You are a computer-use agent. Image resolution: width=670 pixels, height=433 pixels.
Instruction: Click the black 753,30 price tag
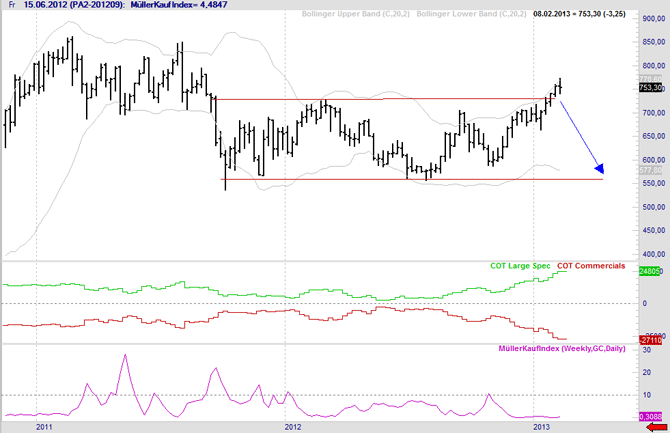pyautogui.click(x=651, y=88)
